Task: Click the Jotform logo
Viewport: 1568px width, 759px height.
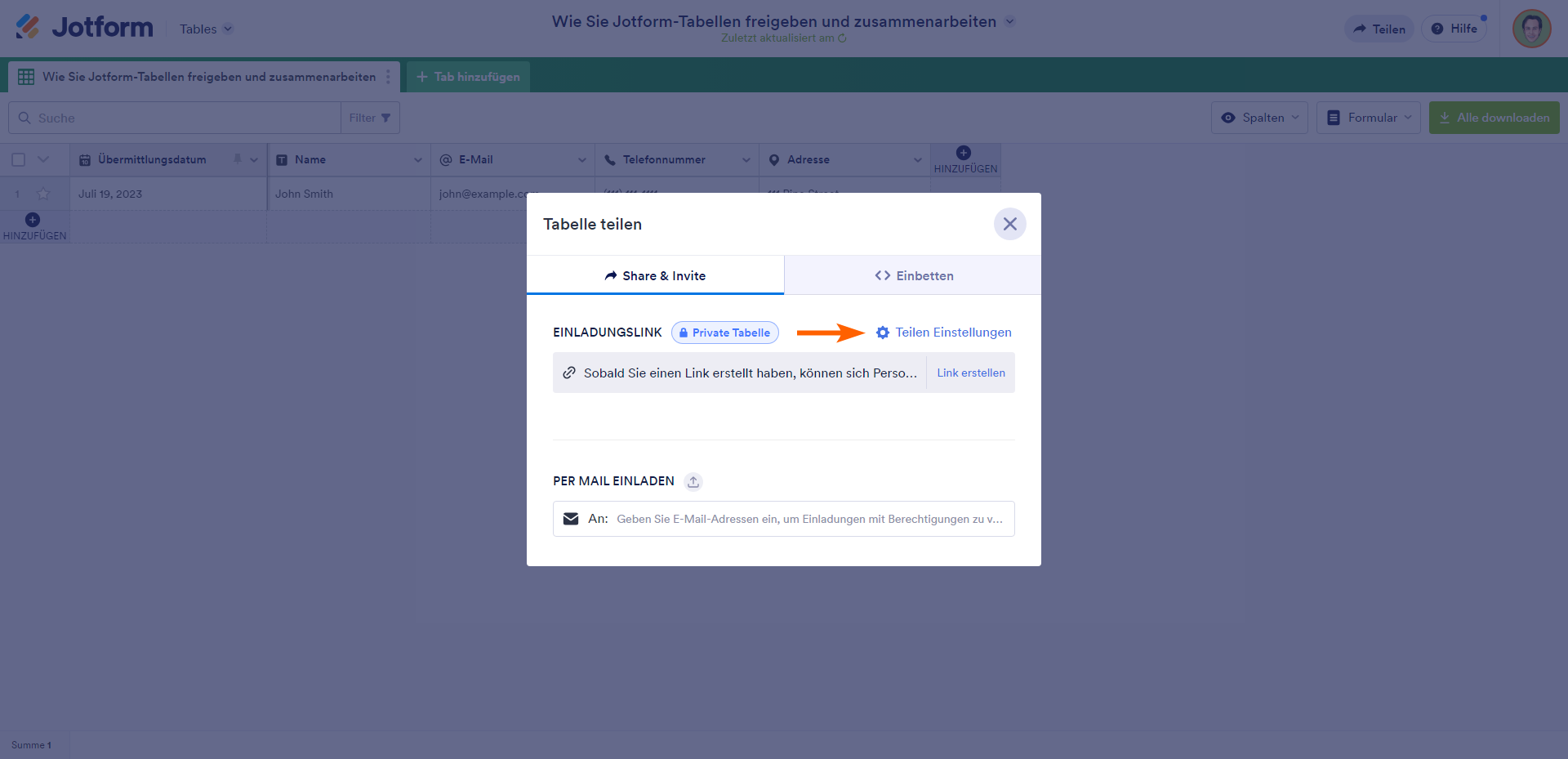Action: pos(84,28)
